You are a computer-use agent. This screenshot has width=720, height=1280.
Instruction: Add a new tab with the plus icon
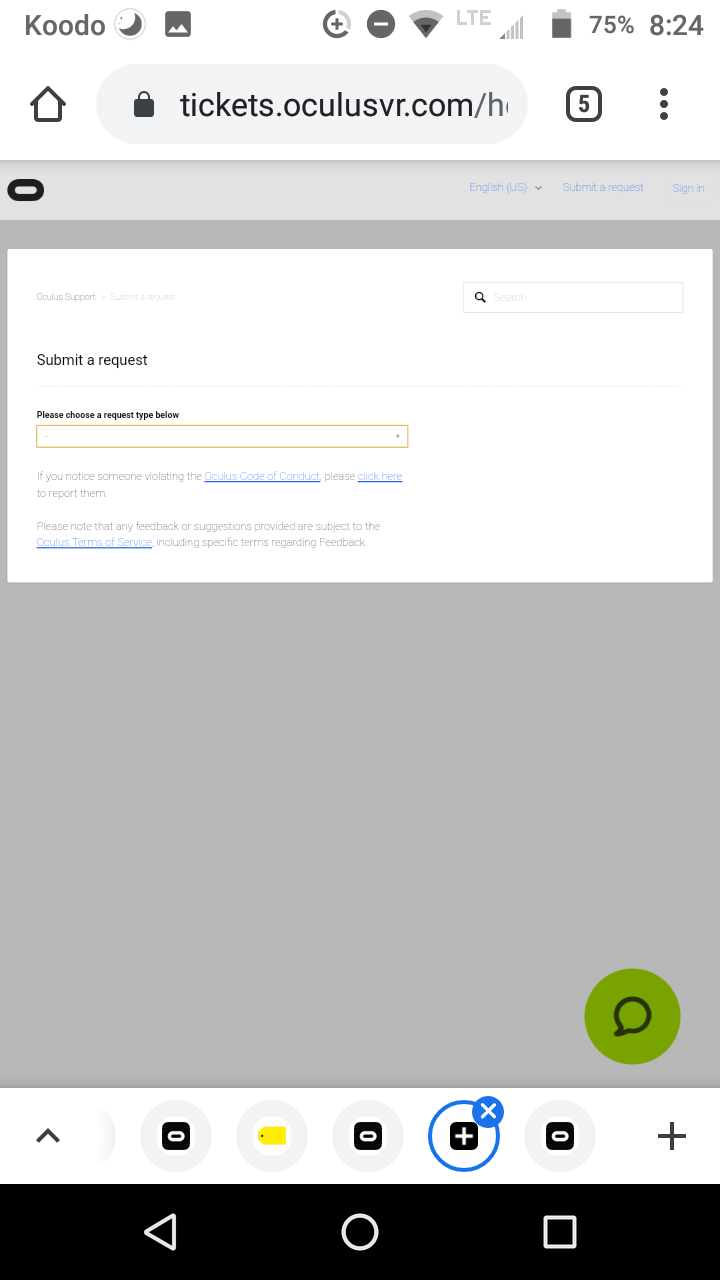coord(672,1136)
